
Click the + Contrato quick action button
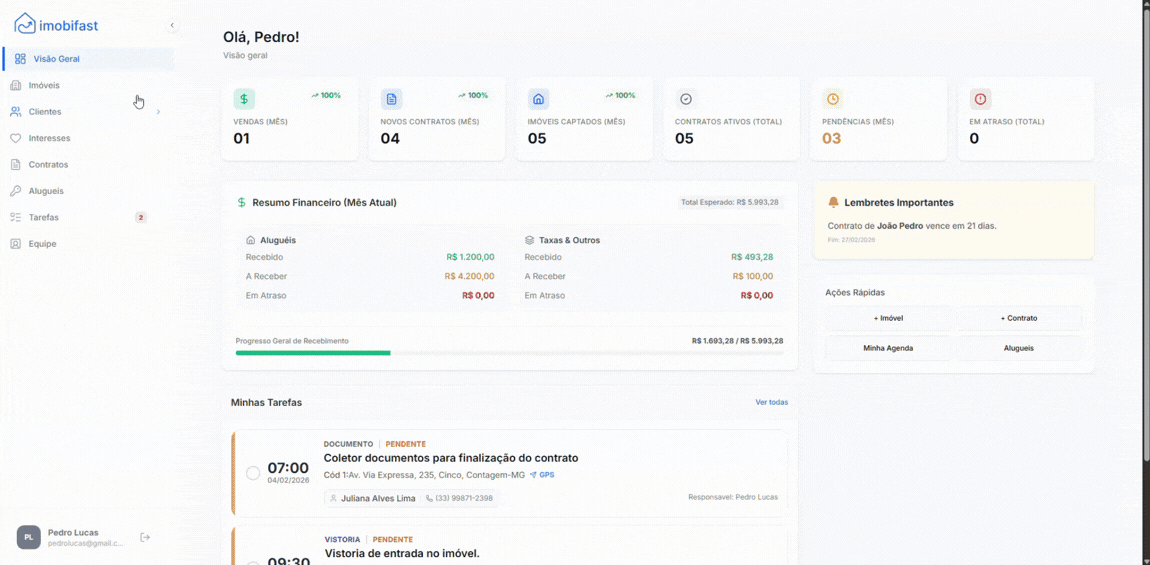pos(1018,318)
